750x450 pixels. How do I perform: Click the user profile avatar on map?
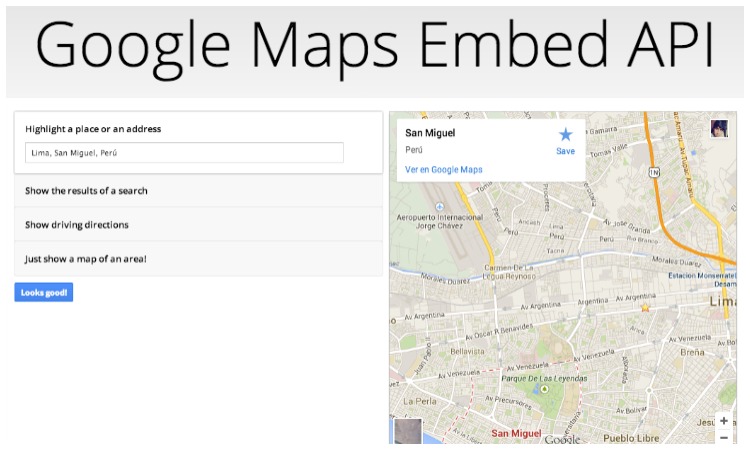click(x=719, y=128)
